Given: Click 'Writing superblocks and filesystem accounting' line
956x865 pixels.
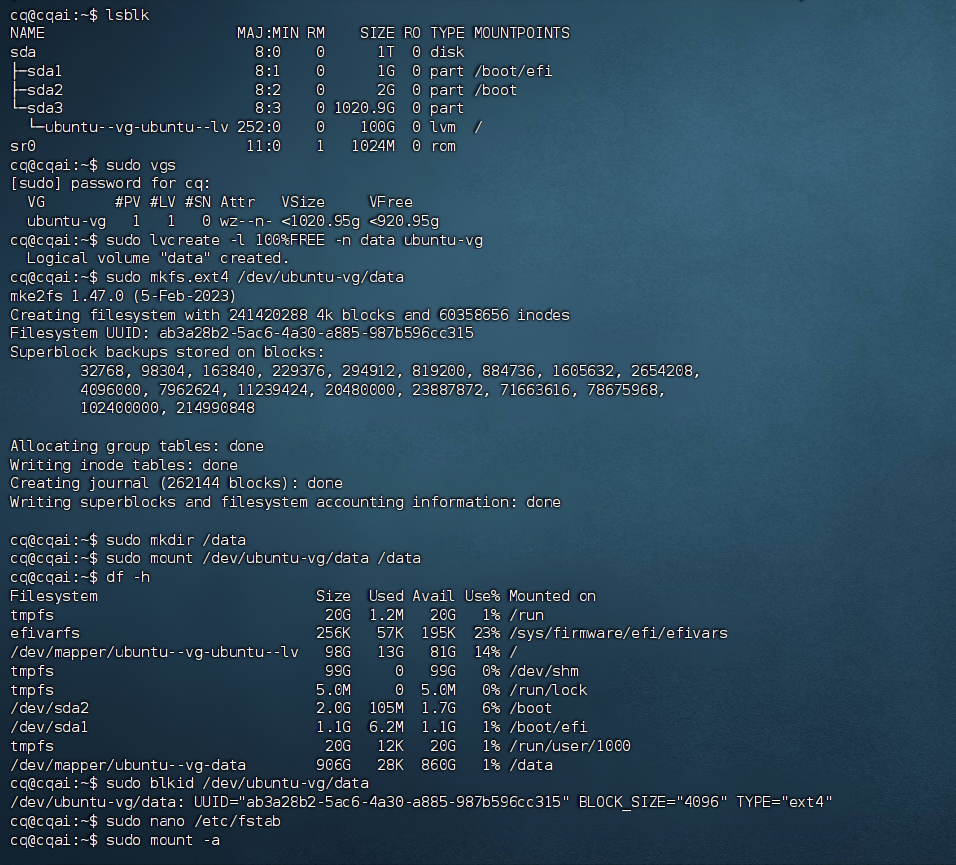Looking at the screenshot, I should [x=285, y=502].
